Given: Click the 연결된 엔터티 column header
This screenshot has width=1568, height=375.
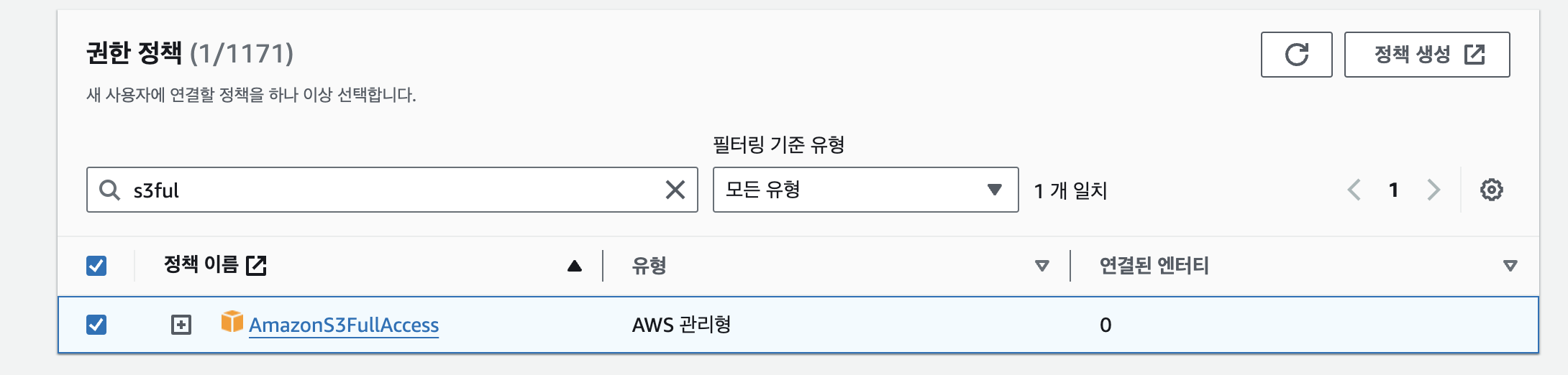Looking at the screenshot, I should click(x=1154, y=266).
